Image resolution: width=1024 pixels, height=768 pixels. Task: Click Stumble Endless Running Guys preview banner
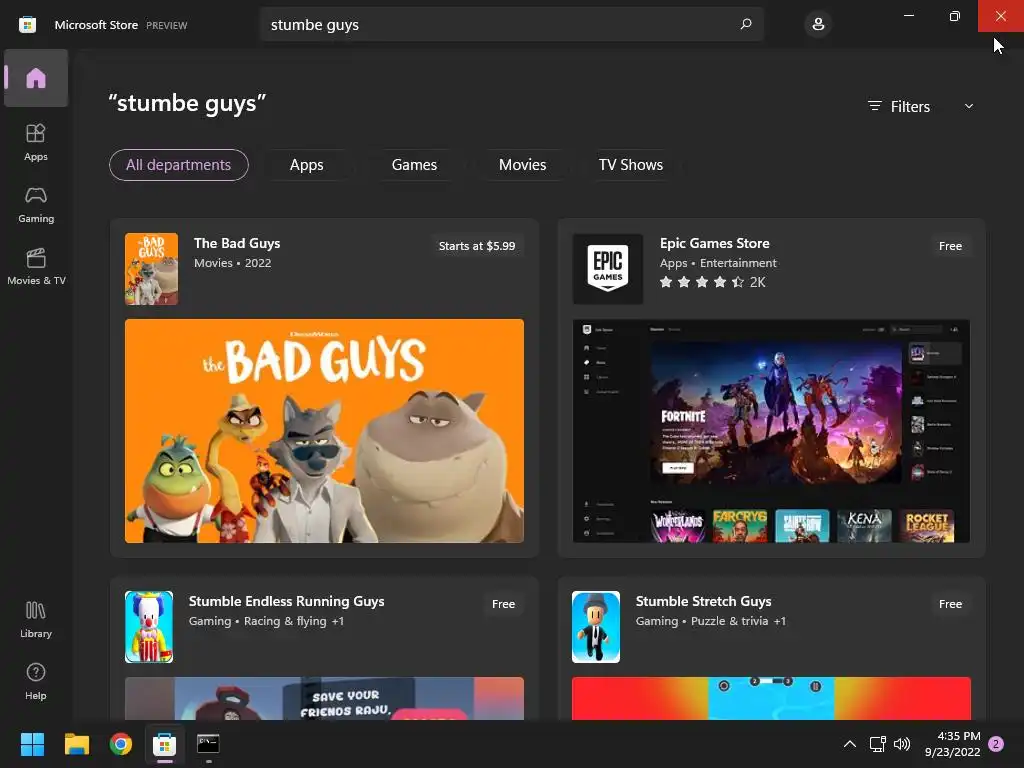point(324,698)
